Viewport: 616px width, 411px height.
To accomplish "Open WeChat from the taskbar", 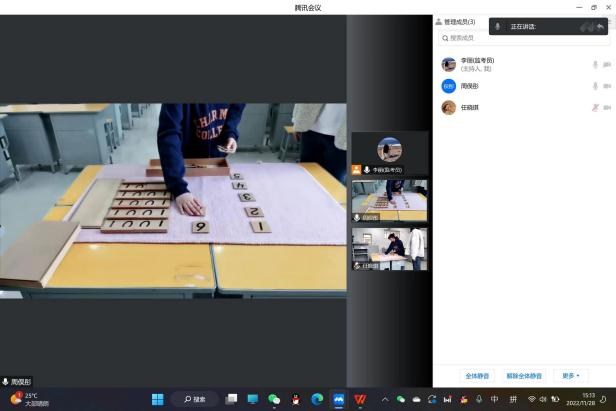I will [274, 399].
